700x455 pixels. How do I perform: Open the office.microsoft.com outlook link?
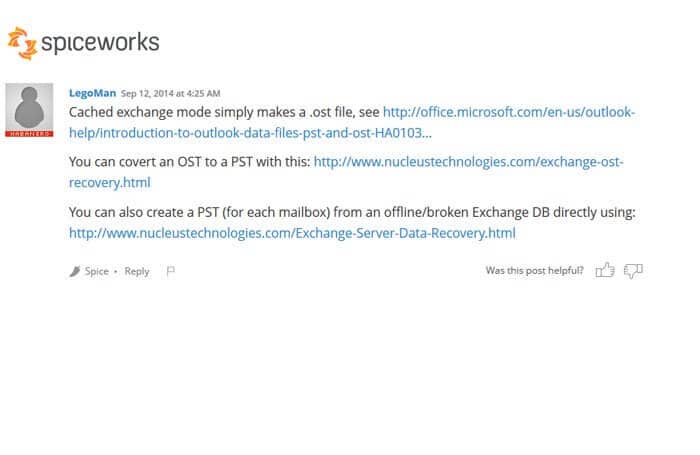coord(509,112)
